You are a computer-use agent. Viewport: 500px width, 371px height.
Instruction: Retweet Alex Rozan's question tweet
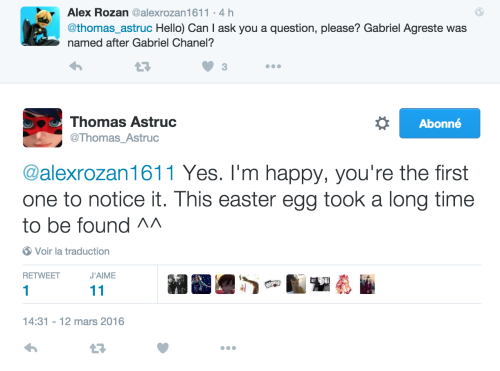tap(143, 67)
